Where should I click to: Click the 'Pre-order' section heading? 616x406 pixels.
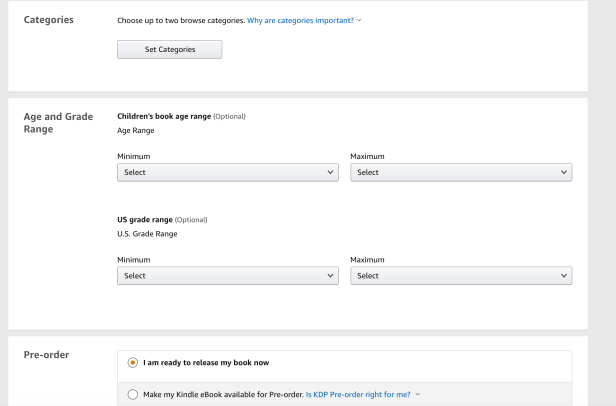pyautogui.click(x=48, y=355)
